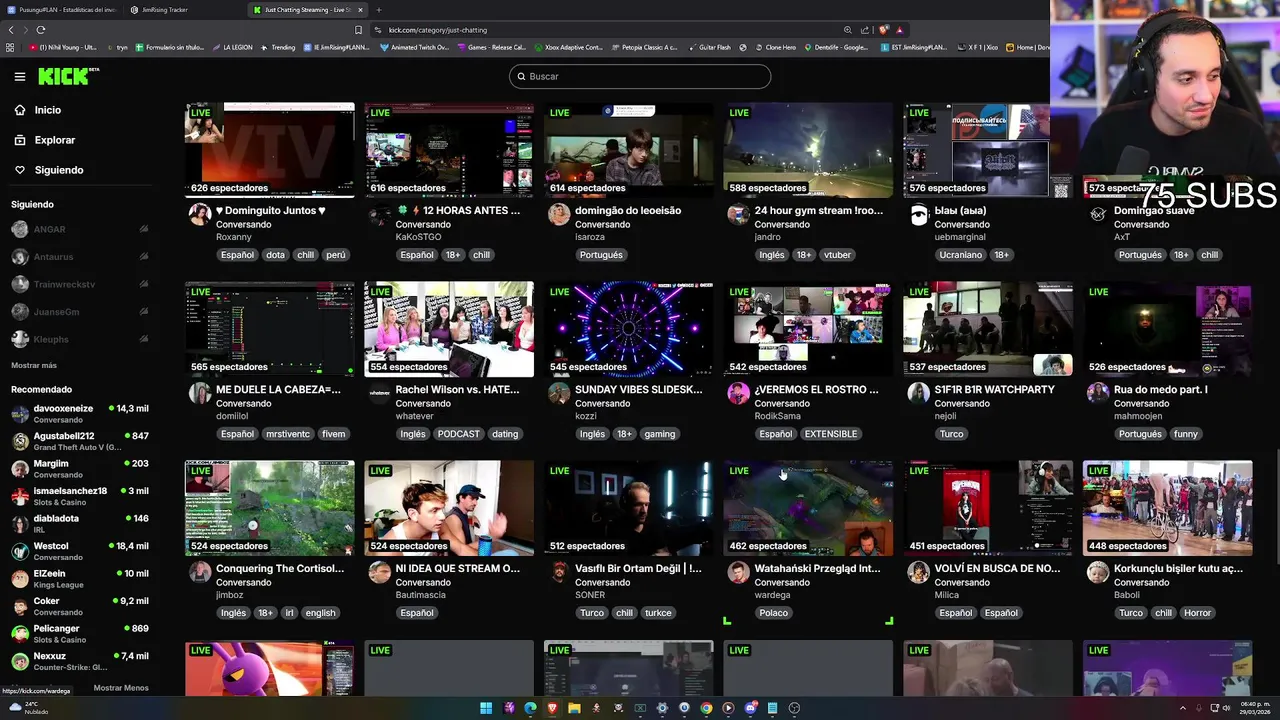Click 'Horror' tag under Baboli stream
The image size is (1280, 720).
[1197, 613]
